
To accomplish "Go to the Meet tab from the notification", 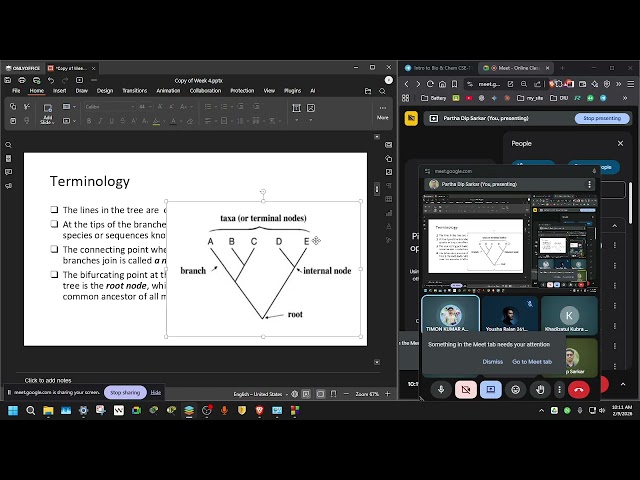I will (532, 362).
